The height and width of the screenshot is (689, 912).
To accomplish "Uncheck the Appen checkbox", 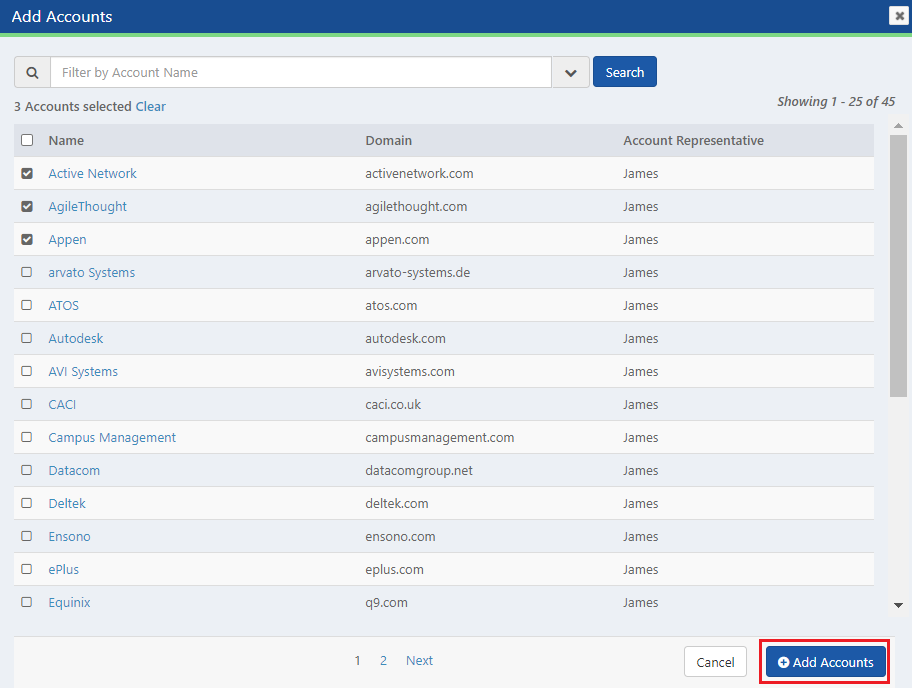I will tap(27, 240).
